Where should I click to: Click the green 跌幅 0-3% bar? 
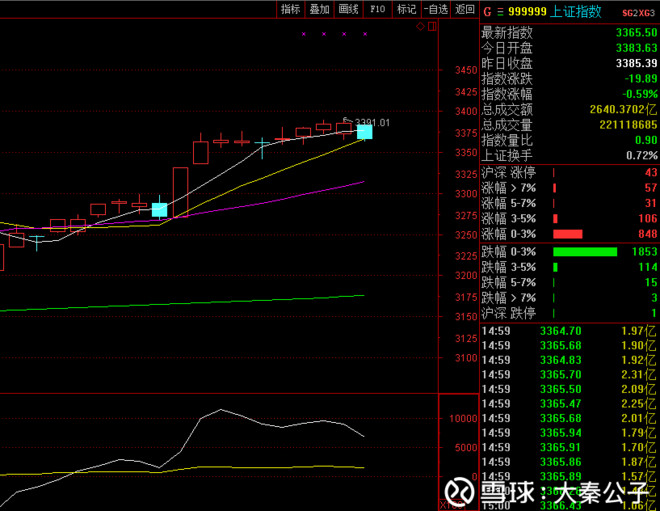tap(585, 252)
